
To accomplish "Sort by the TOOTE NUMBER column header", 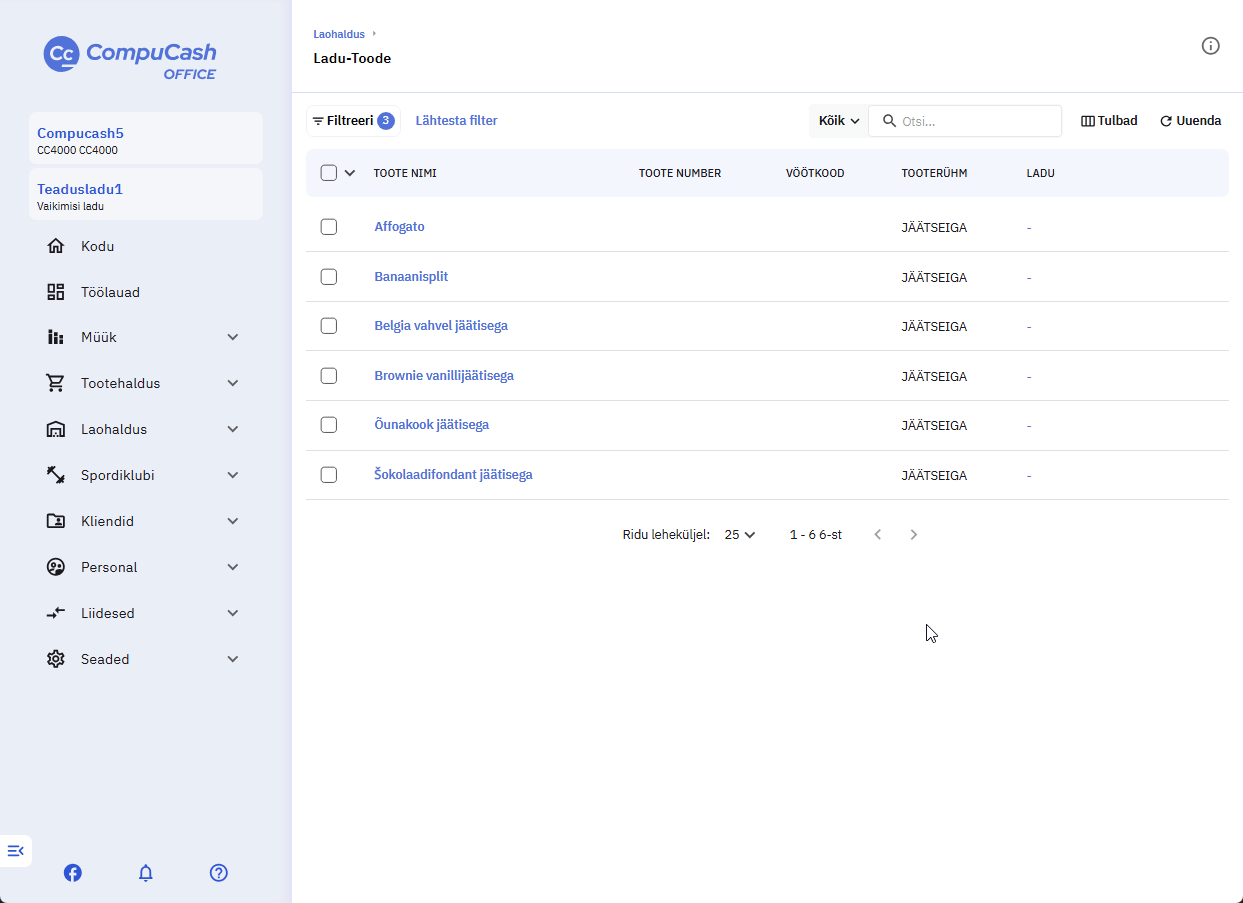I will 680,173.
